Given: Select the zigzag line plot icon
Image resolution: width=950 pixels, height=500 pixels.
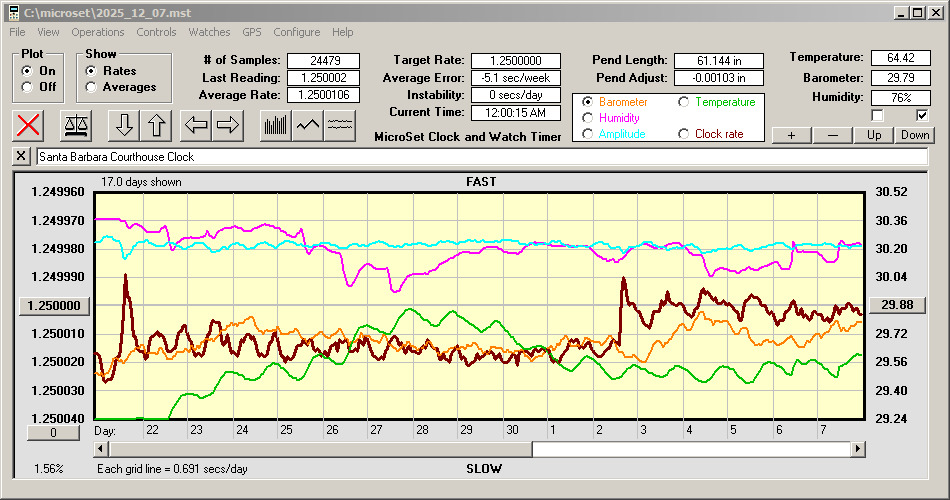Looking at the screenshot, I should point(308,125).
